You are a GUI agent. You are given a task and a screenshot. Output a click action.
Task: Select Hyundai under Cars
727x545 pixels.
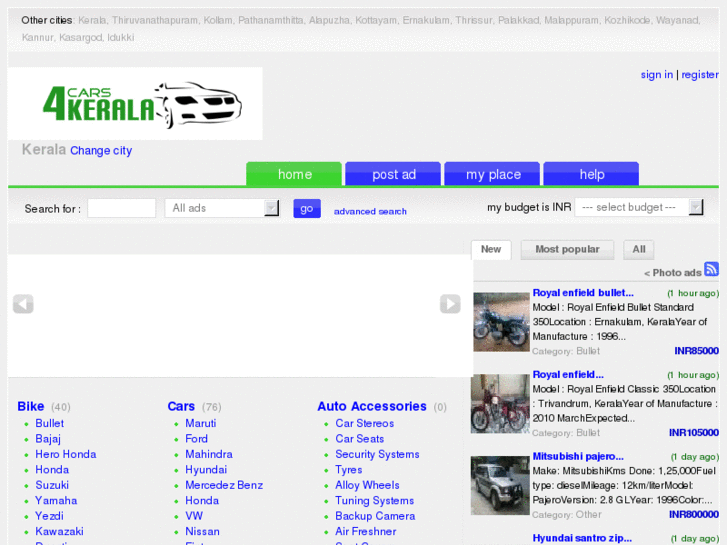point(206,470)
